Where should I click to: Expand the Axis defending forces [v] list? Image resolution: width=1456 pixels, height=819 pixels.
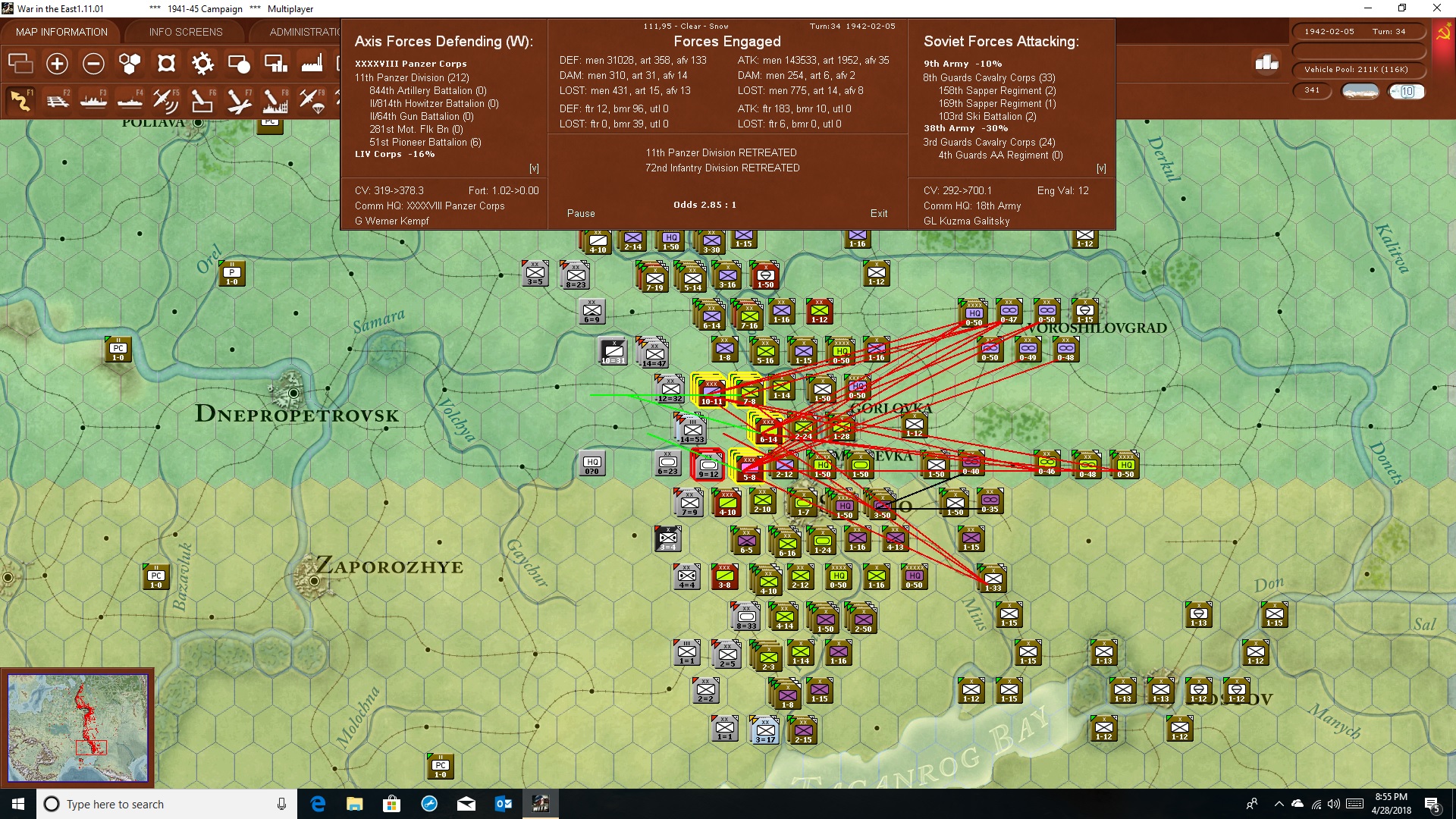(x=534, y=168)
